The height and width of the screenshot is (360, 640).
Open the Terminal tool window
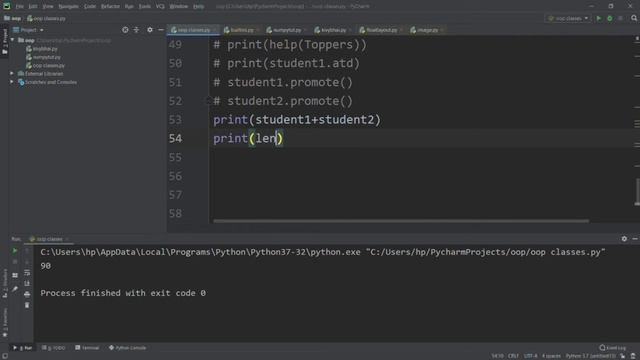pyautogui.click(x=87, y=348)
